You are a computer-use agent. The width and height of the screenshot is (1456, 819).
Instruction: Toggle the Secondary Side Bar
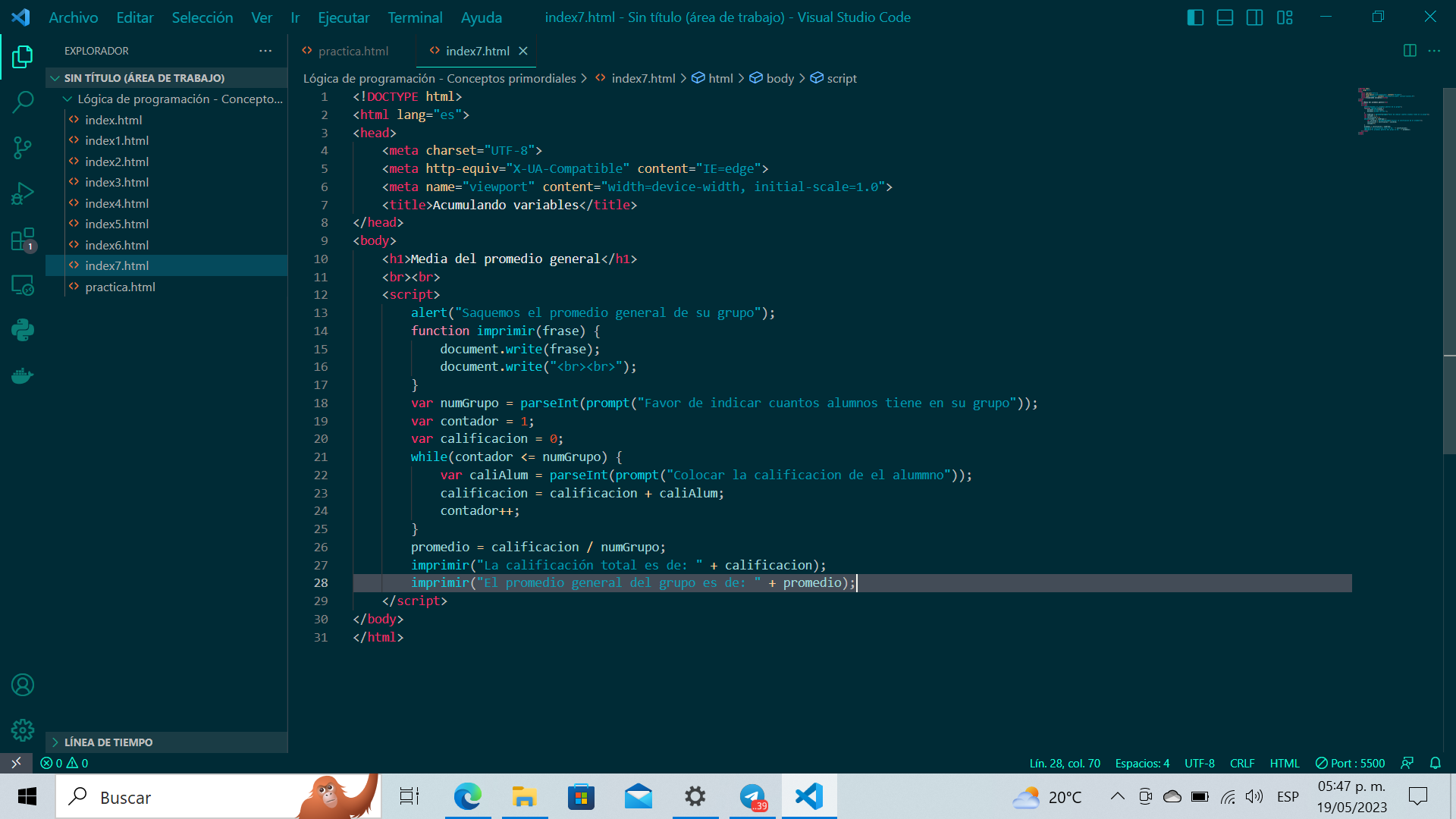coord(1254,17)
